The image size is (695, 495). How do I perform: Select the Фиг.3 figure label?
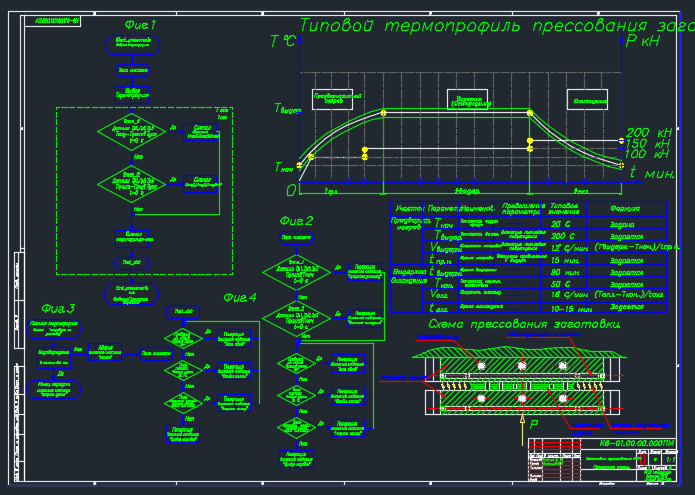(58, 307)
